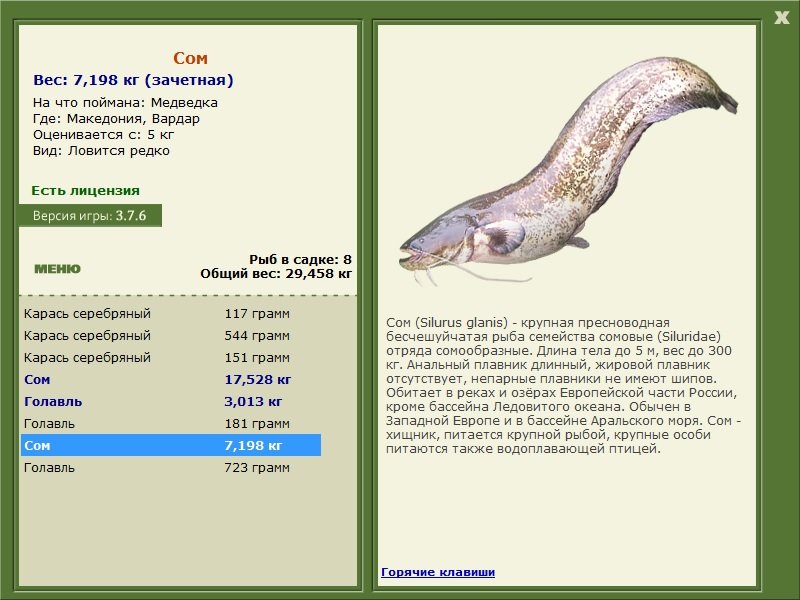This screenshot has height=600, width=800.
Task: Select the Голавль 3,013 кг entry
Action: 171,402
